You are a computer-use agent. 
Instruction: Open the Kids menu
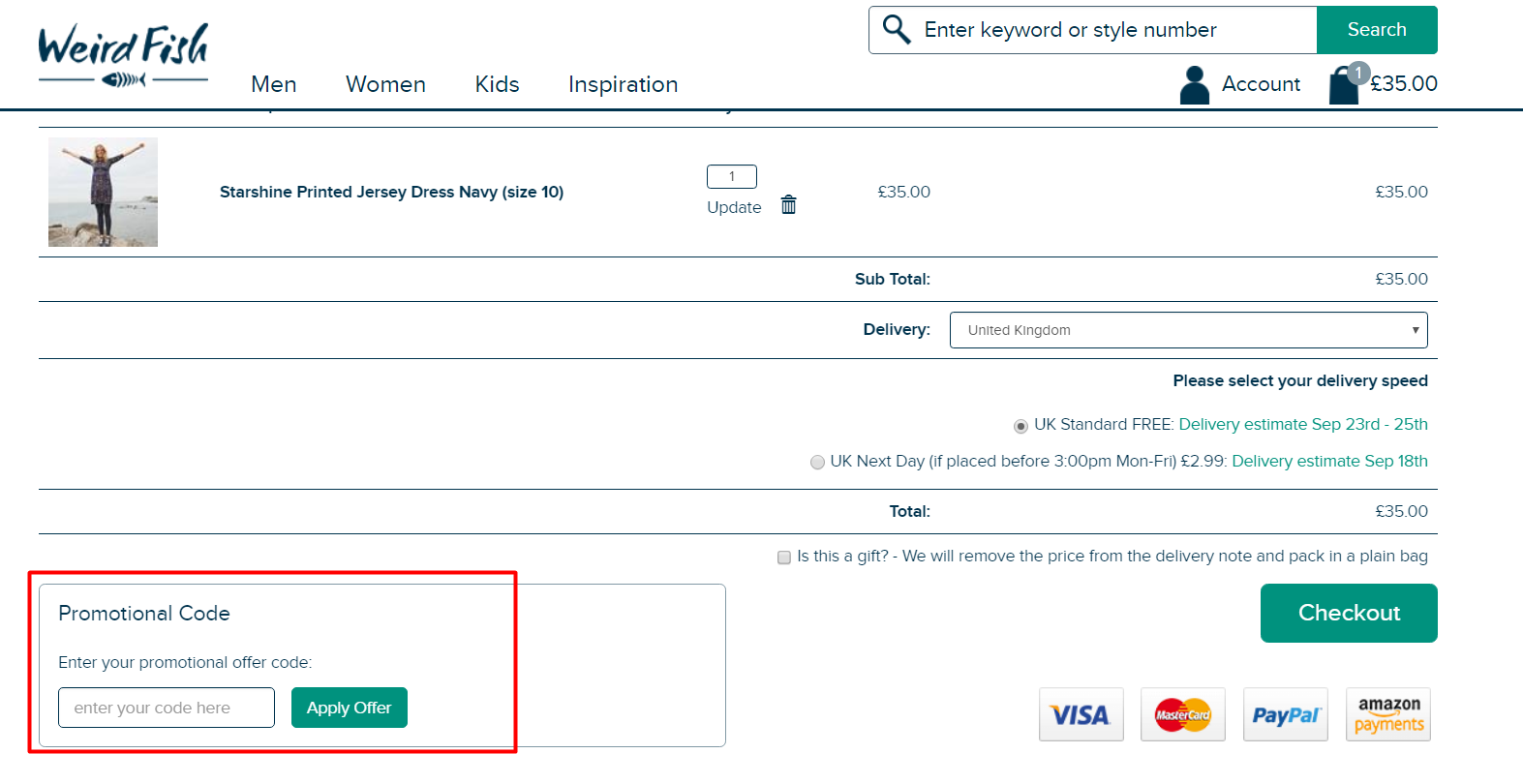click(497, 84)
